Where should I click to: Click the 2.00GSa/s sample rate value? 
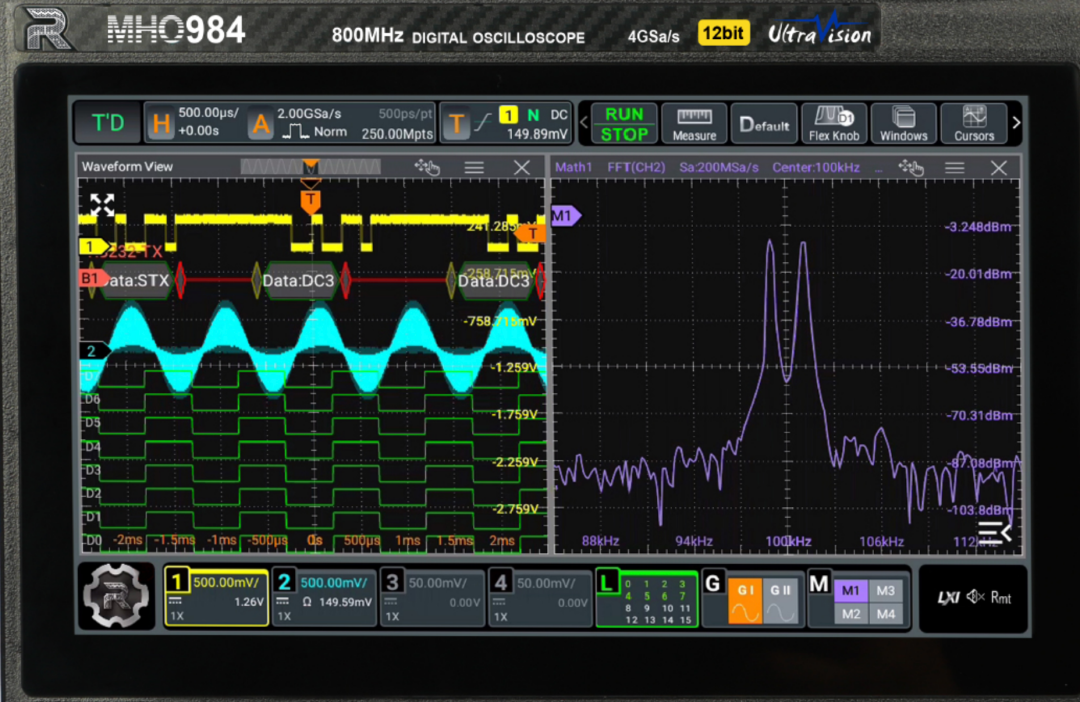click(309, 114)
